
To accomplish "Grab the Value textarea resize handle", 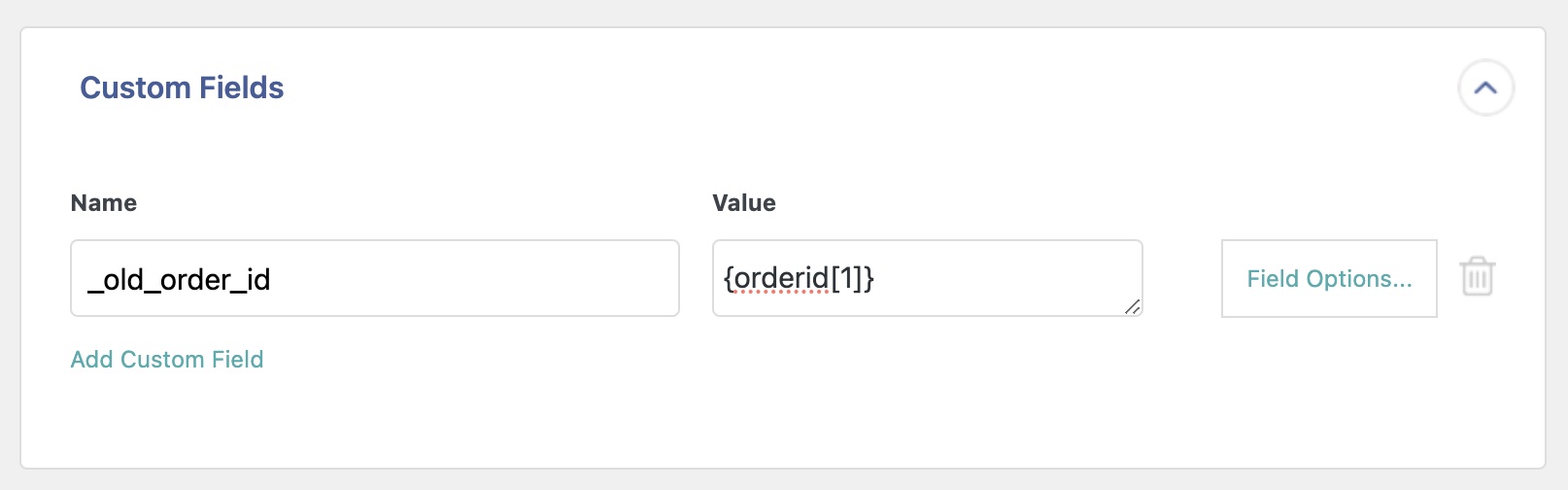I will [x=1132, y=306].
